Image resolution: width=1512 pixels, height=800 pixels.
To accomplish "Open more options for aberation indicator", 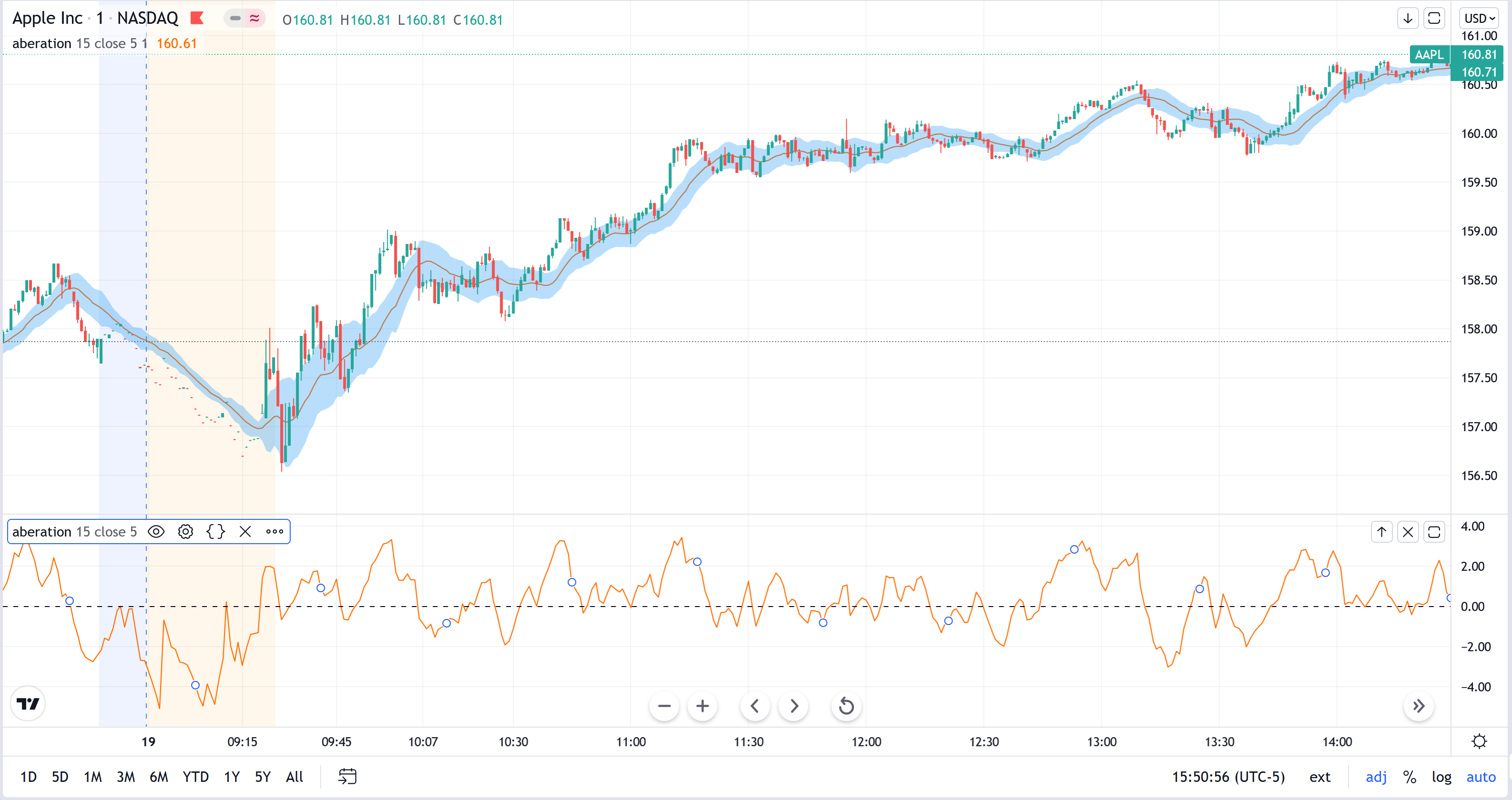I will click(x=274, y=532).
